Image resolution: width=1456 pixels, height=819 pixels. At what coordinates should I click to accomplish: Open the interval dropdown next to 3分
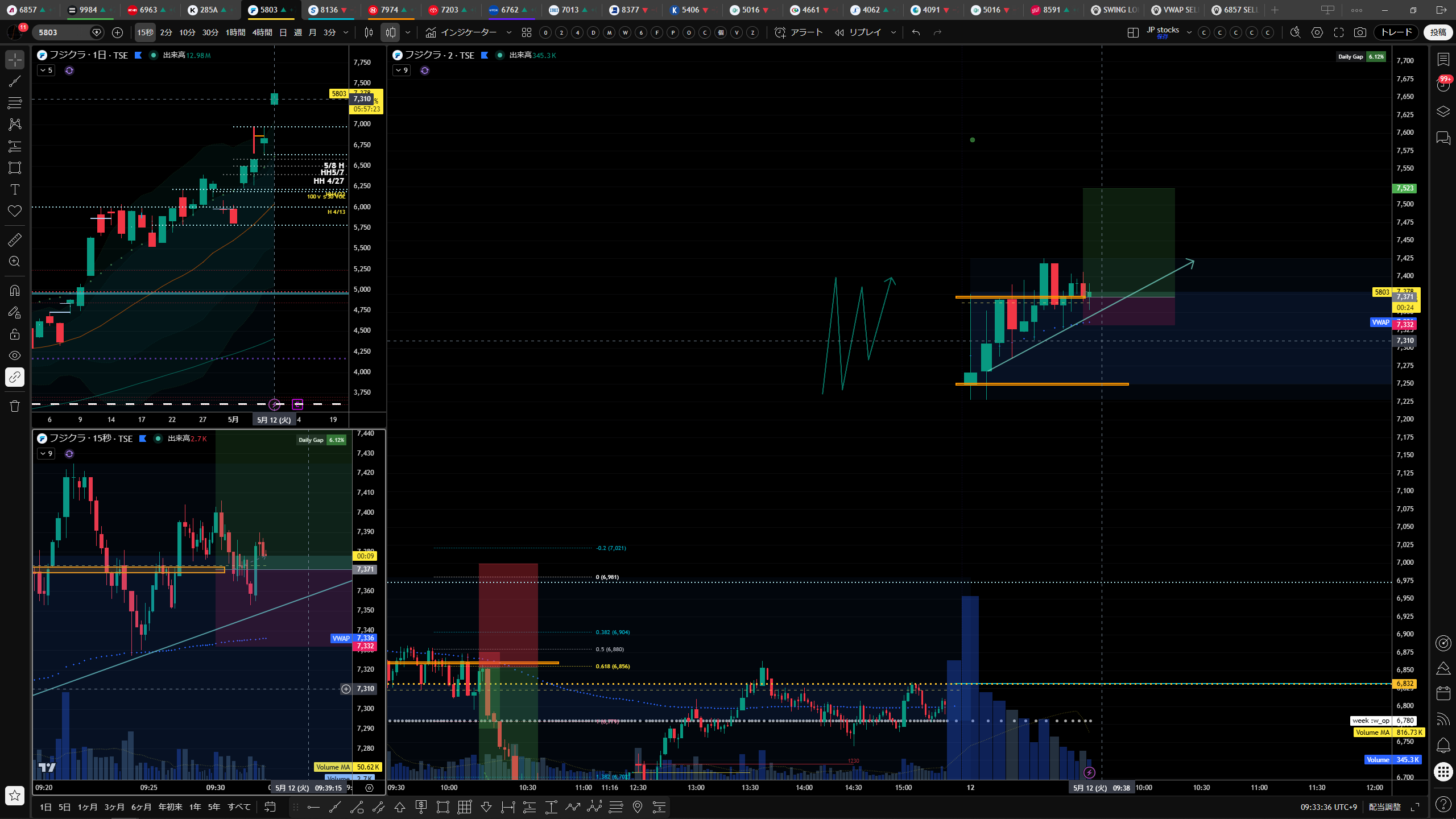(346, 32)
